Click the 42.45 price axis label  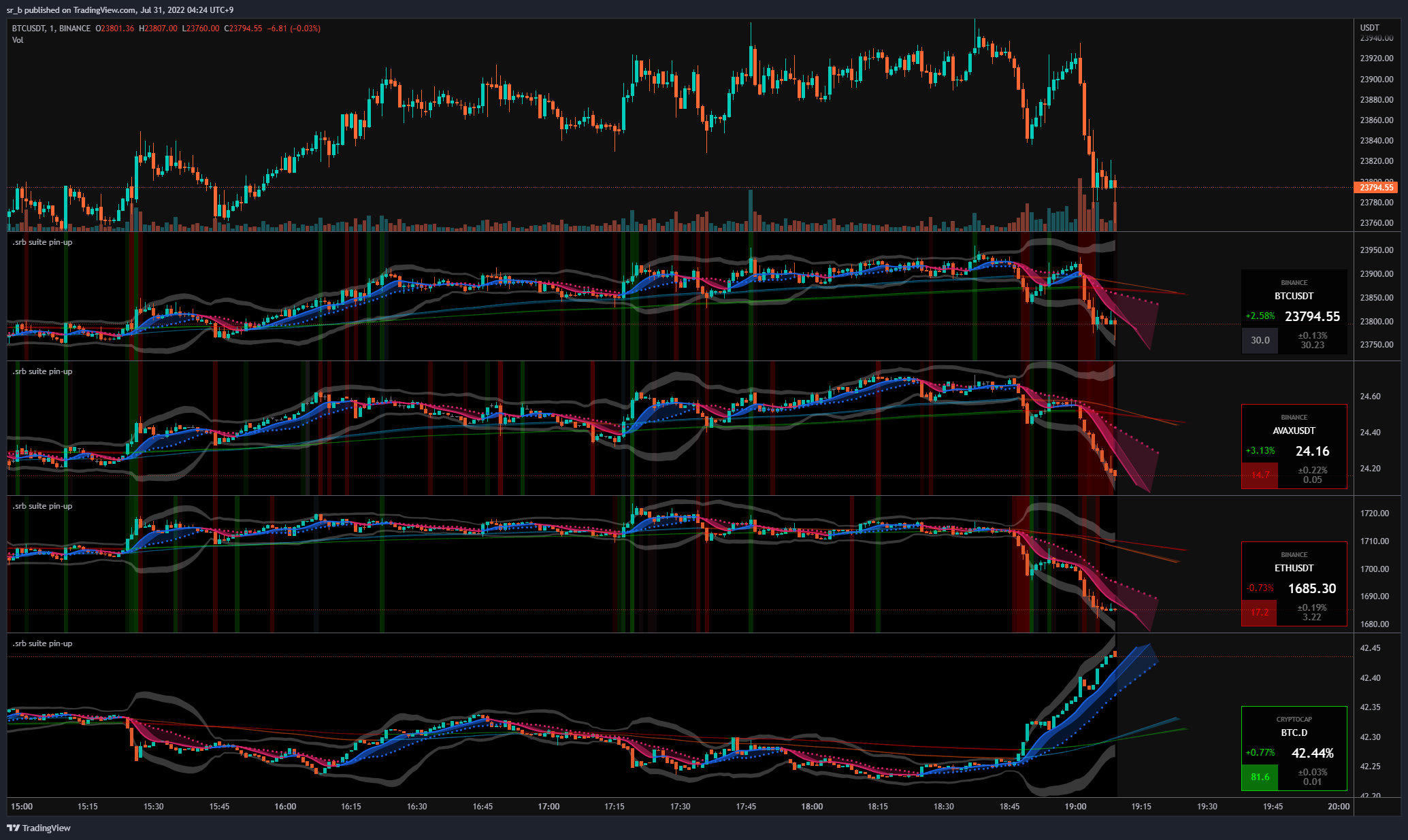[1370, 648]
